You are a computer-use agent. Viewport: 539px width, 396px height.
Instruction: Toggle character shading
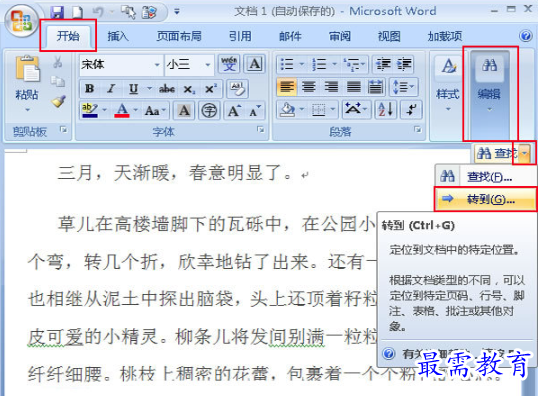(x=184, y=110)
